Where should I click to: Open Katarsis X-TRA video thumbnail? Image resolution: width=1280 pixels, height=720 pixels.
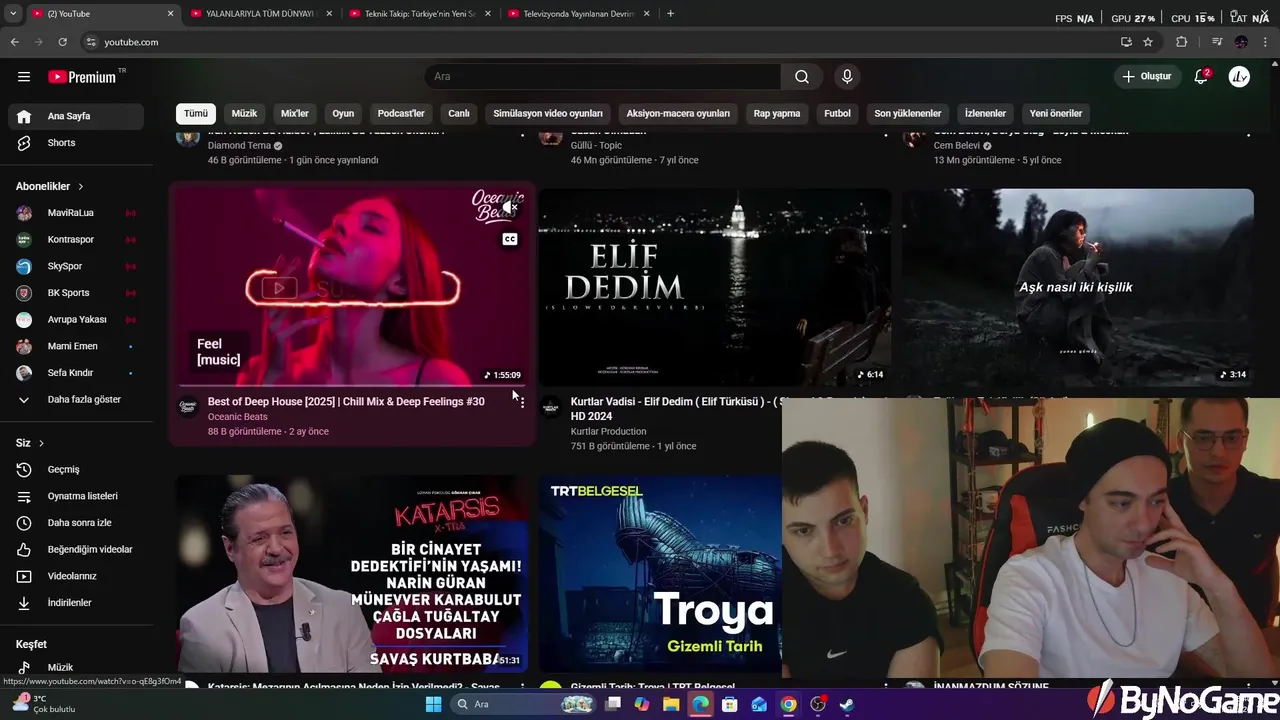(x=351, y=574)
